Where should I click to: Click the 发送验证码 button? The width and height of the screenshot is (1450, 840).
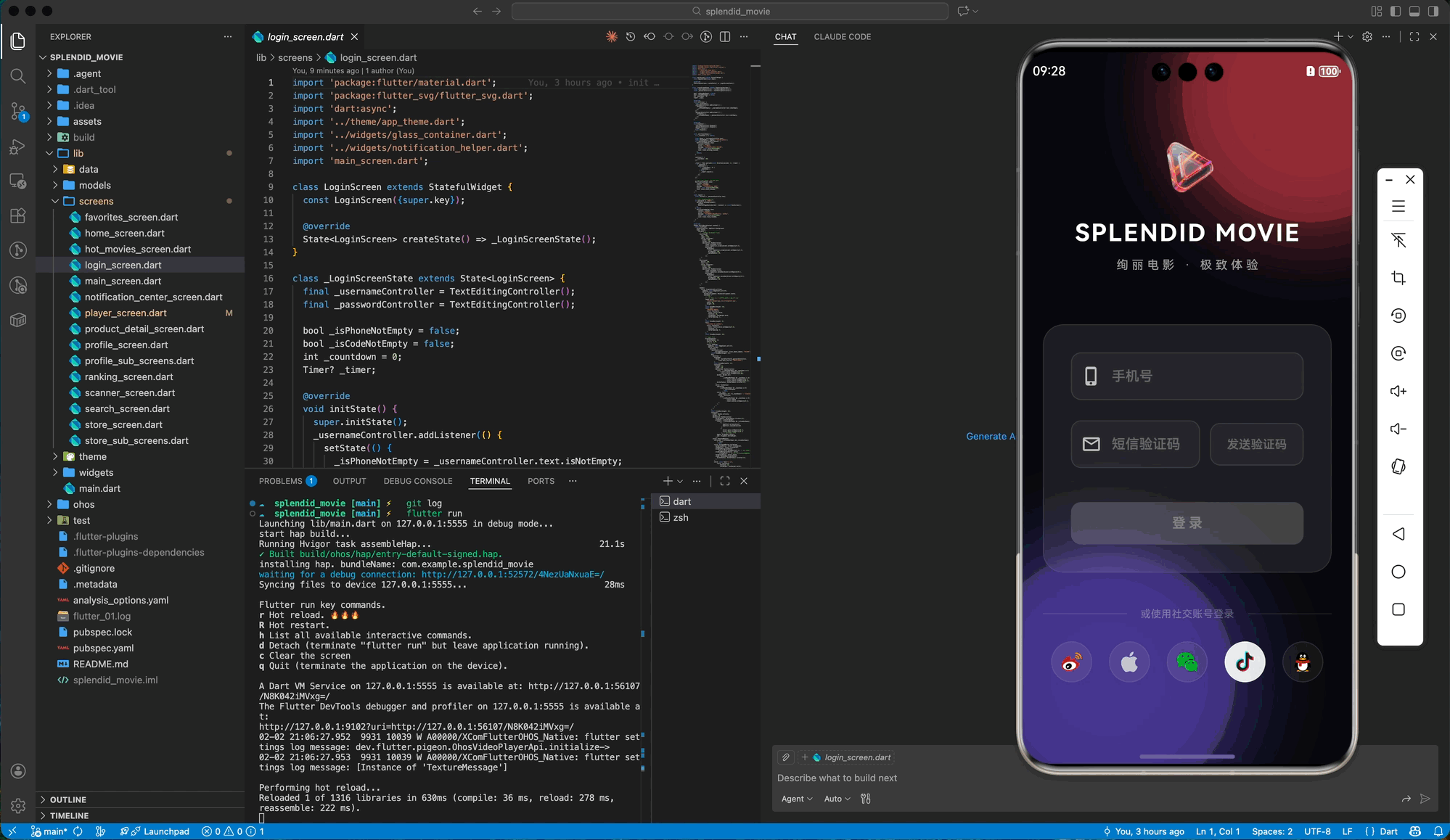point(1256,444)
